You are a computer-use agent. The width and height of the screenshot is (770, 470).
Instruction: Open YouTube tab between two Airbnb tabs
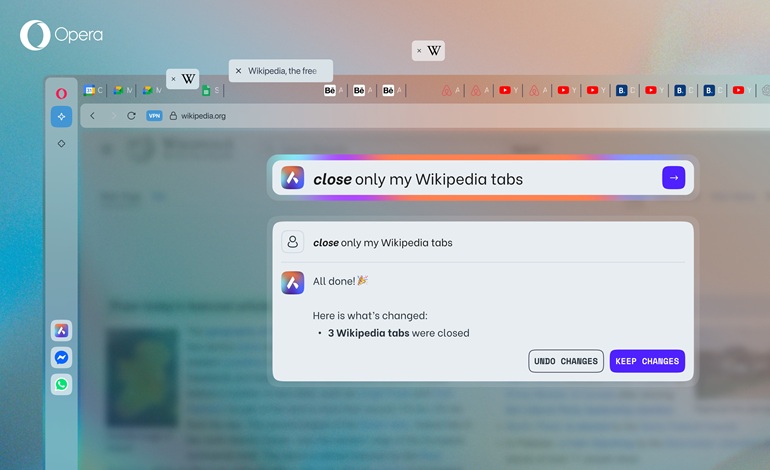pyautogui.click(x=509, y=90)
